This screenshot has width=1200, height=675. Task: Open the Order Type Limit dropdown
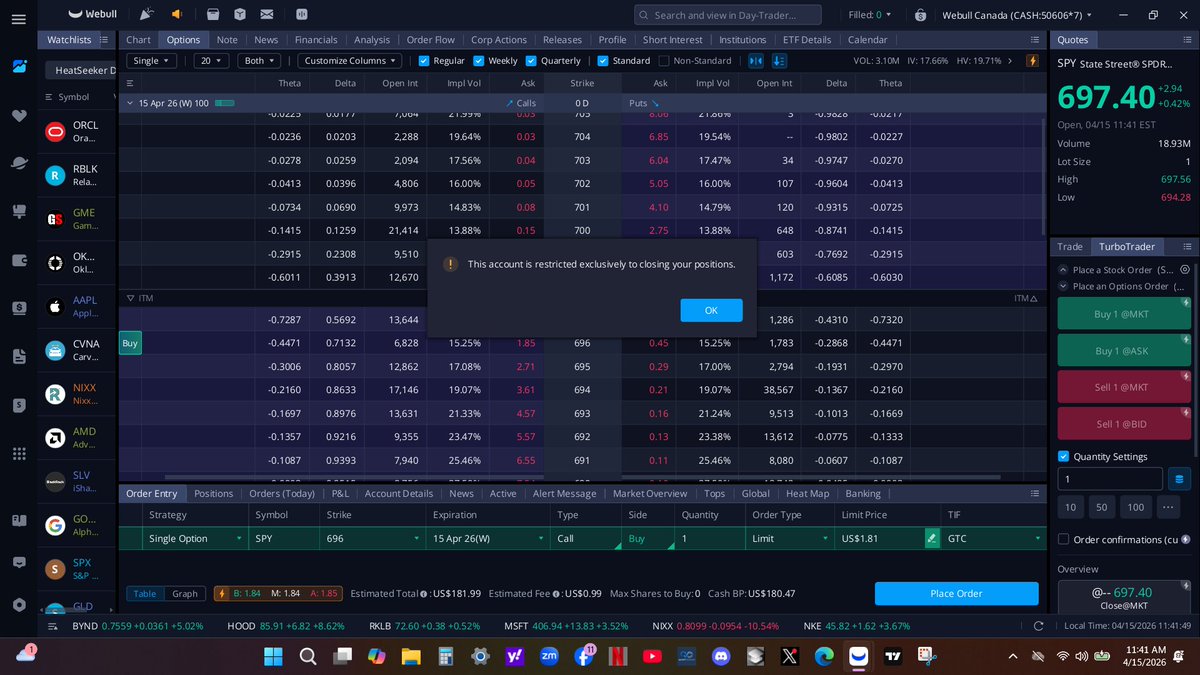pyautogui.click(x=789, y=538)
